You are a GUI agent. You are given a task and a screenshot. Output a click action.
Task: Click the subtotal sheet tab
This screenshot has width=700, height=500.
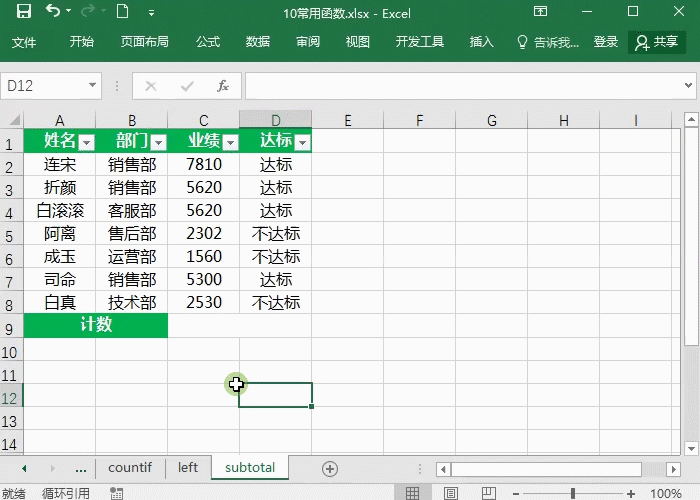click(250, 467)
